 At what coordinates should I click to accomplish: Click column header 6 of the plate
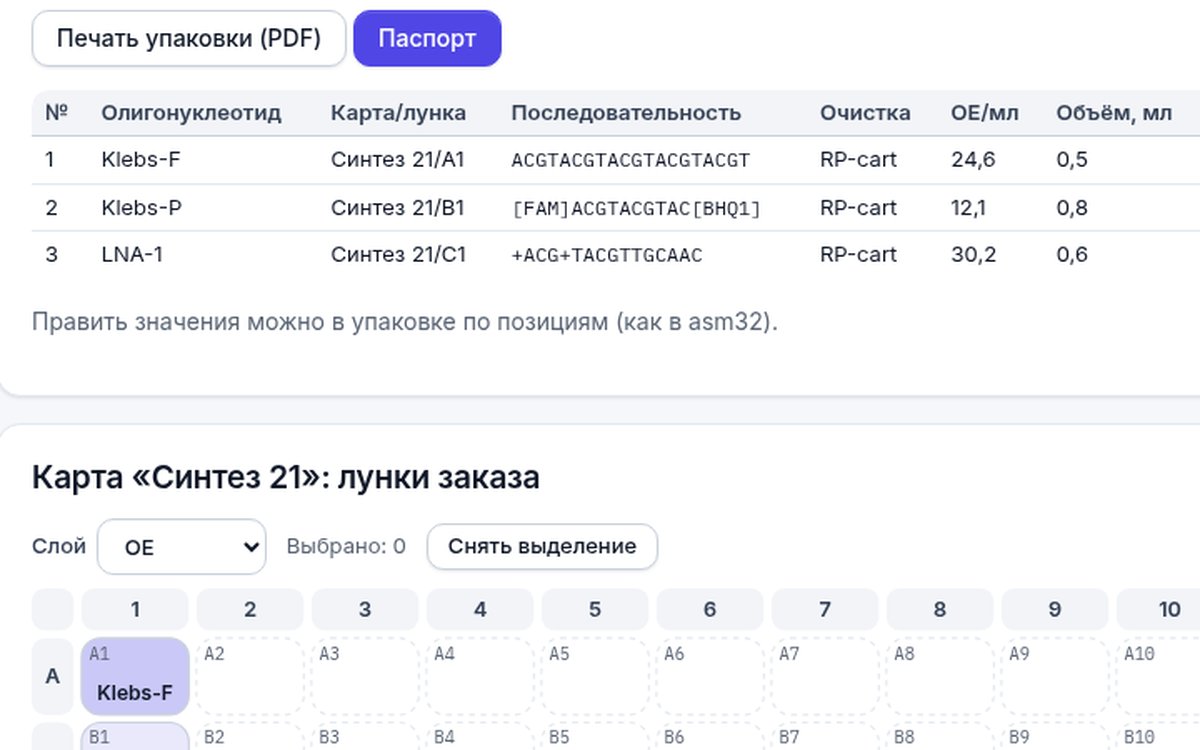point(710,609)
